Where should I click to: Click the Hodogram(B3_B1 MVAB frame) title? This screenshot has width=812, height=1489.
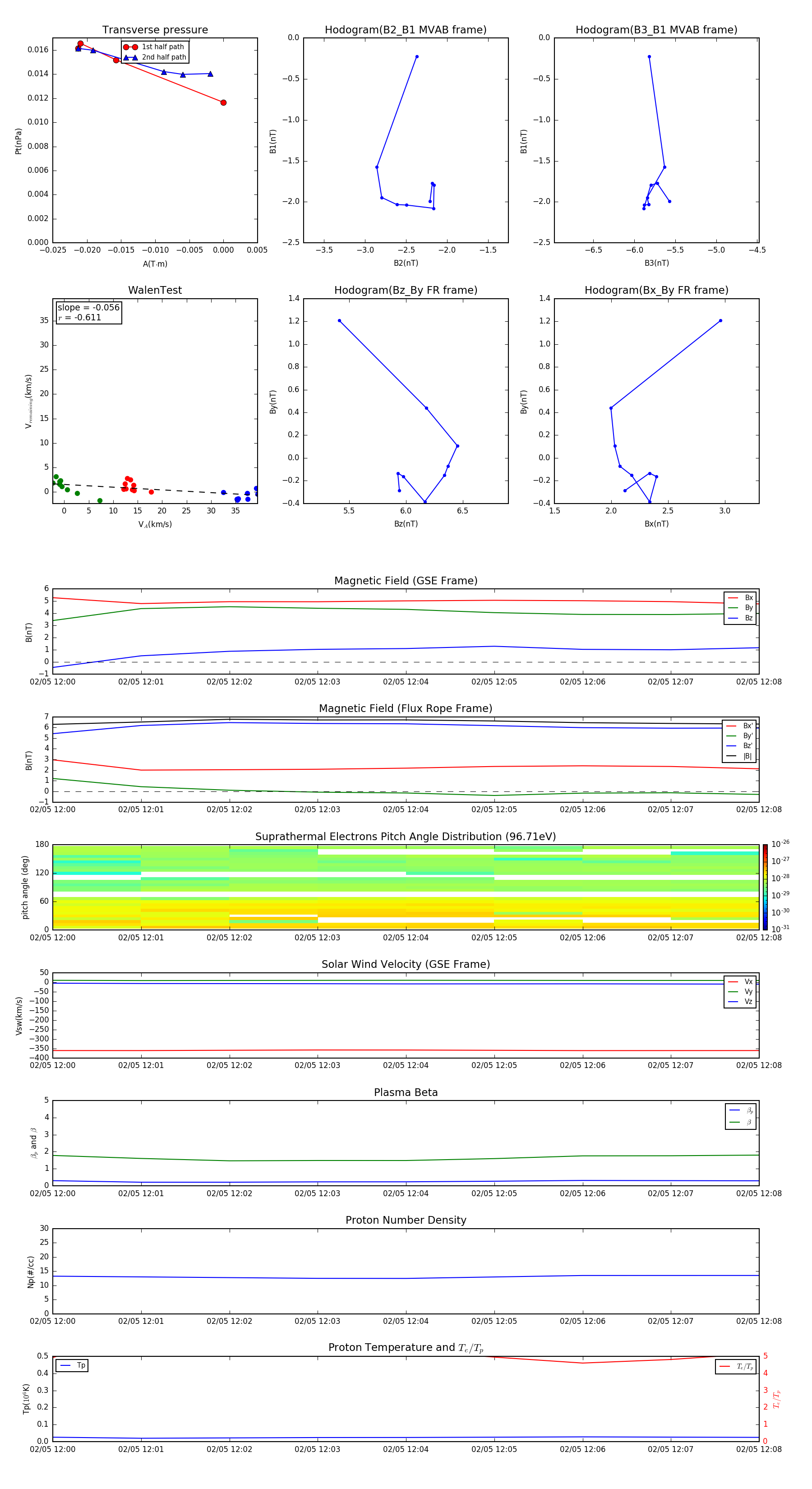pyautogui.click(x=656, y=30)
